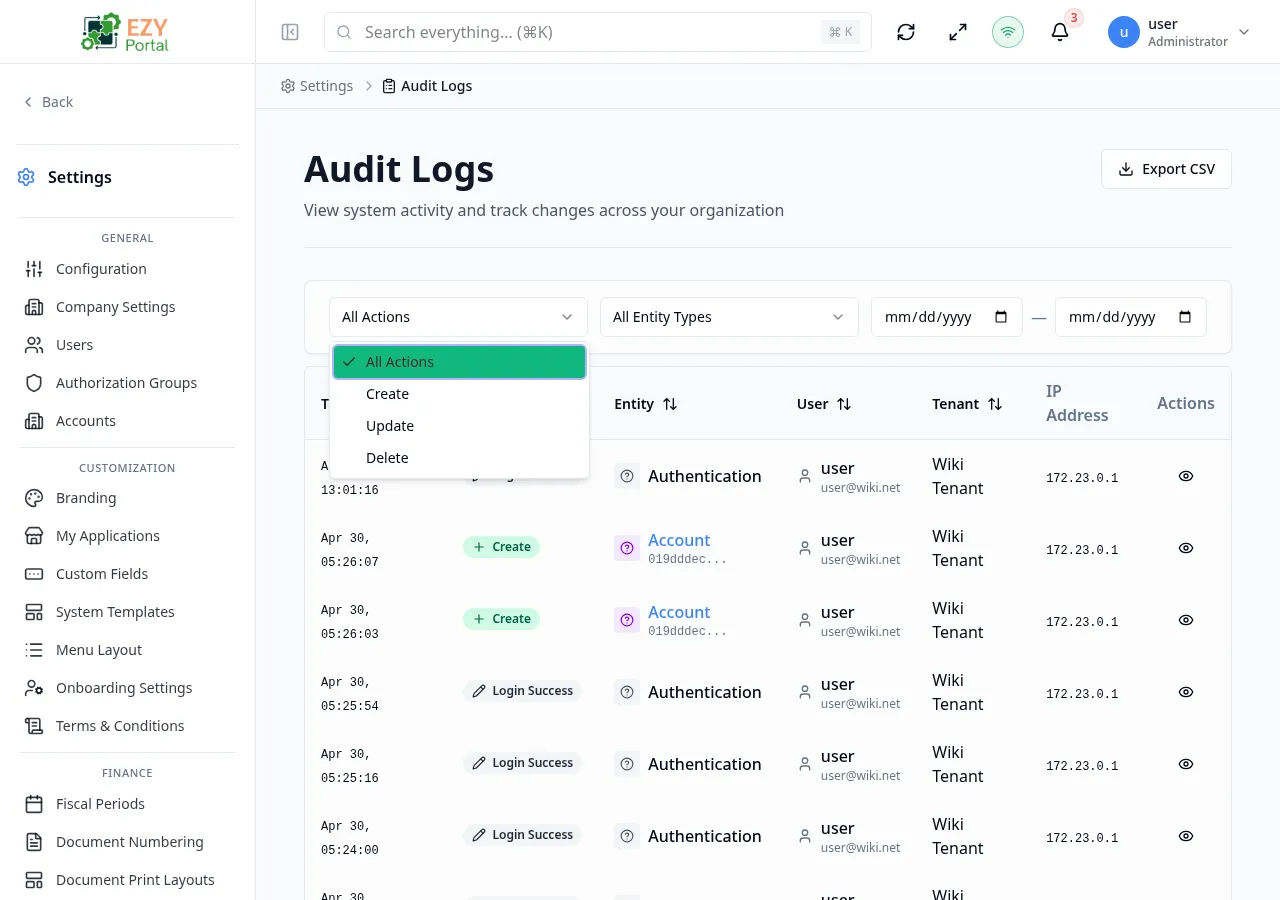View details of the 13:01:16 log entry
1280x900 pixels.
click(1186, 476)
